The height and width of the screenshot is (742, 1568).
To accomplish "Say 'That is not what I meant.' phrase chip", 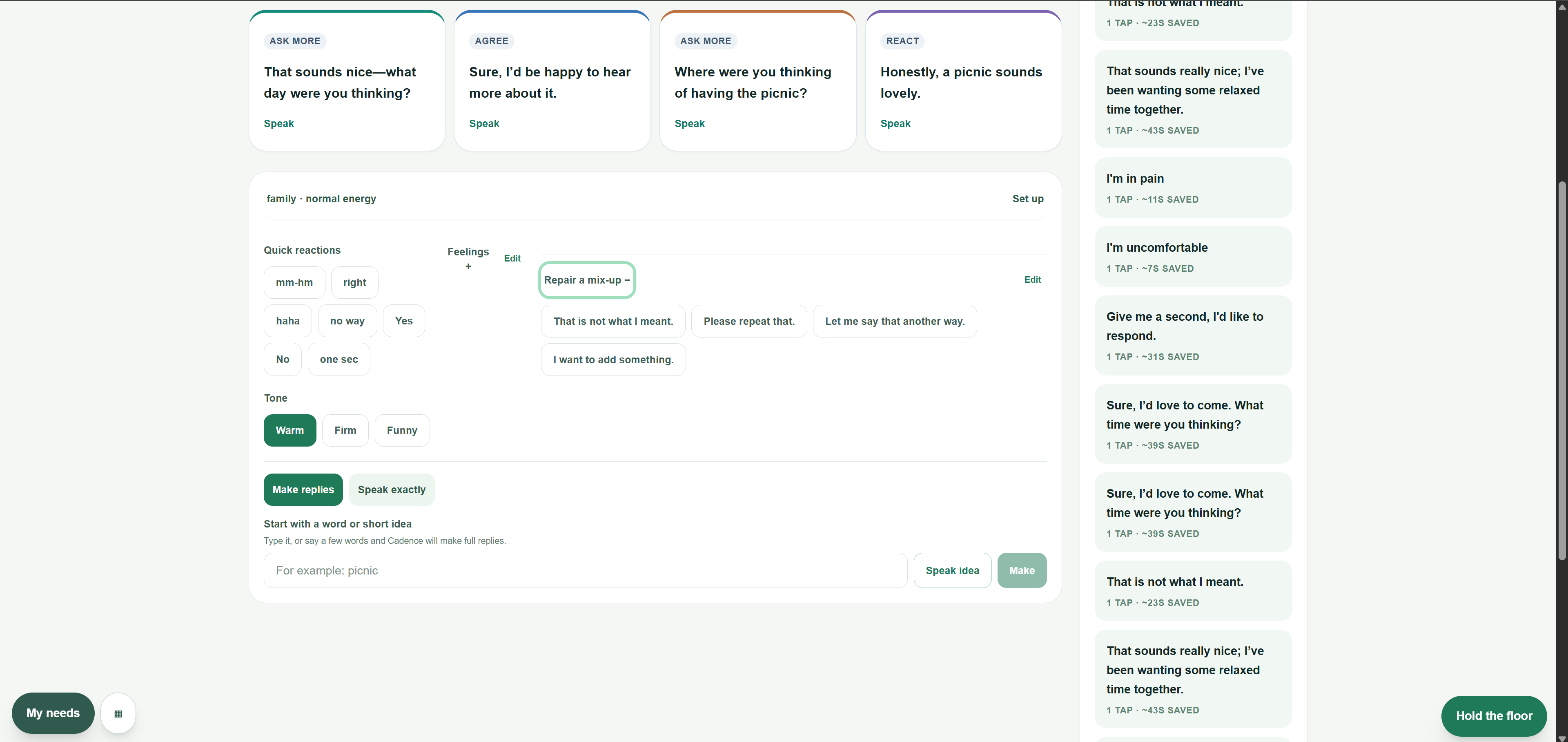I will [613, 321].
